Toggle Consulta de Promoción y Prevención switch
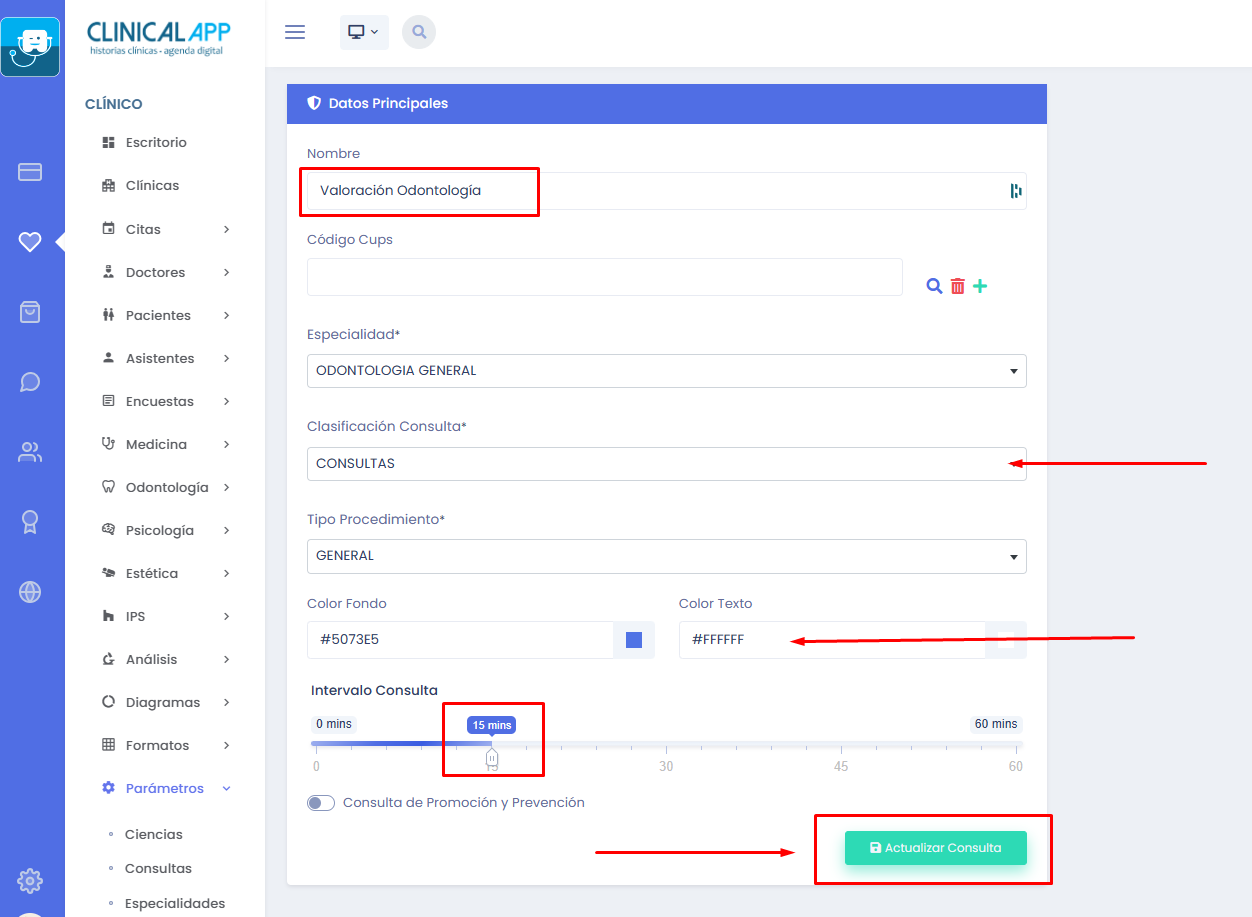 (x=321, y=803)
